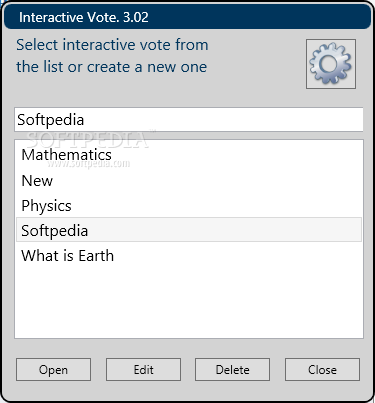375x403 pixels.
Task: Click blank space right of Mathematics row
Action: [237, 155]
